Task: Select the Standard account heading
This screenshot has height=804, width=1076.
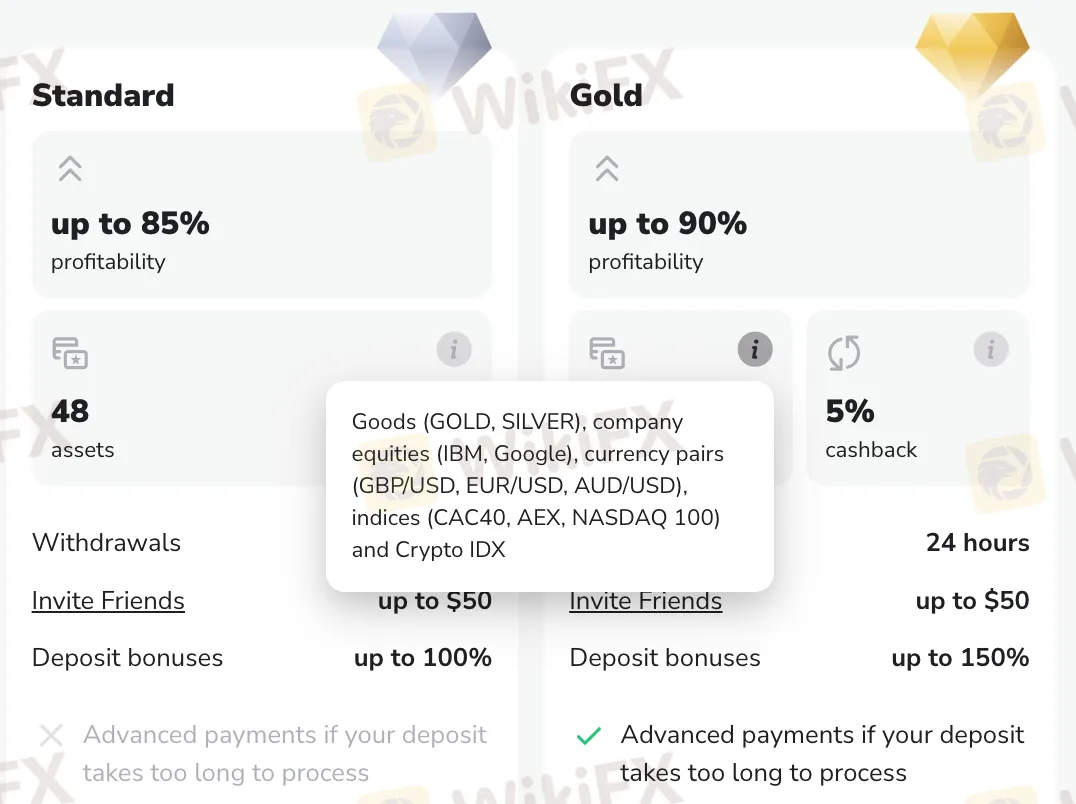Action: coord(103,95)
